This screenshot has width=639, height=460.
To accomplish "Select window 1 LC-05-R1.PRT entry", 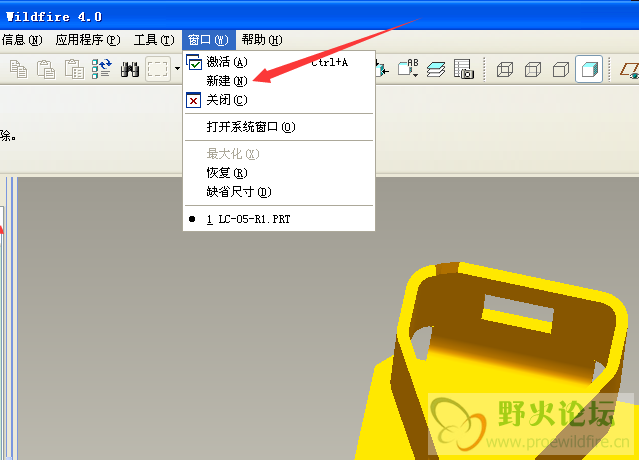I will coord(279,219).
